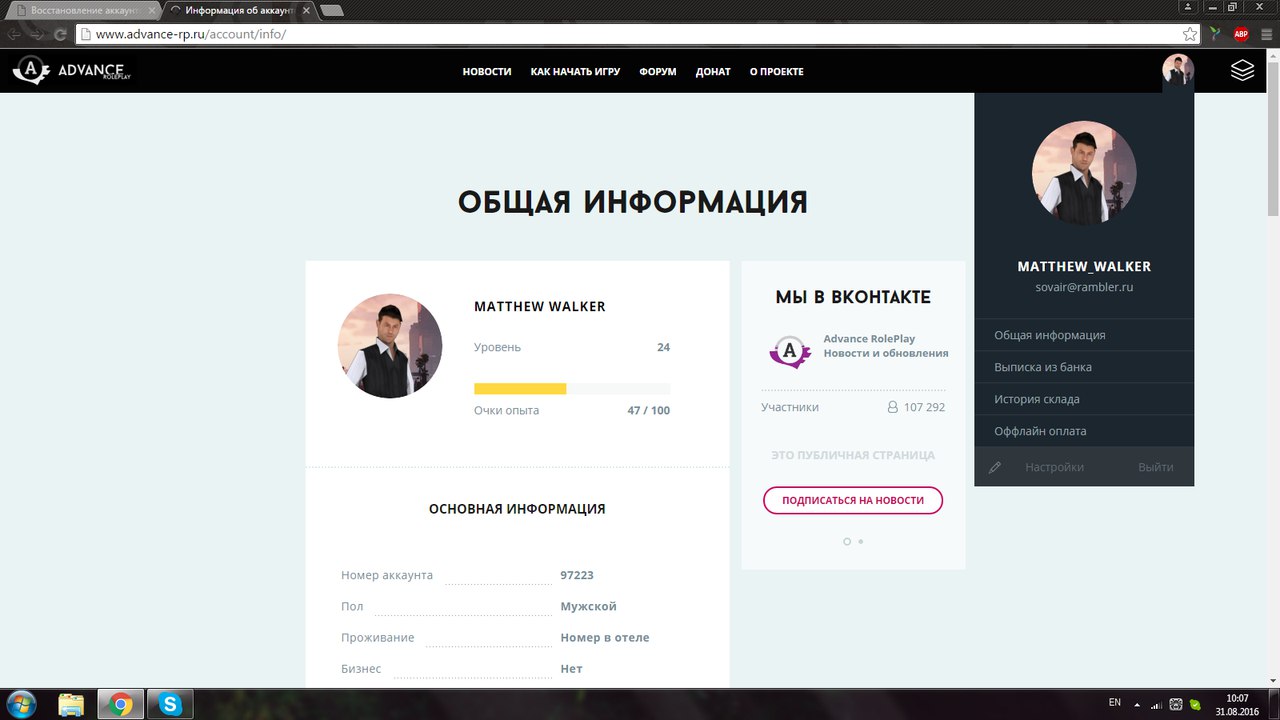
Task: Open Skype from the taskbar
Action: (x=171, y=704)
